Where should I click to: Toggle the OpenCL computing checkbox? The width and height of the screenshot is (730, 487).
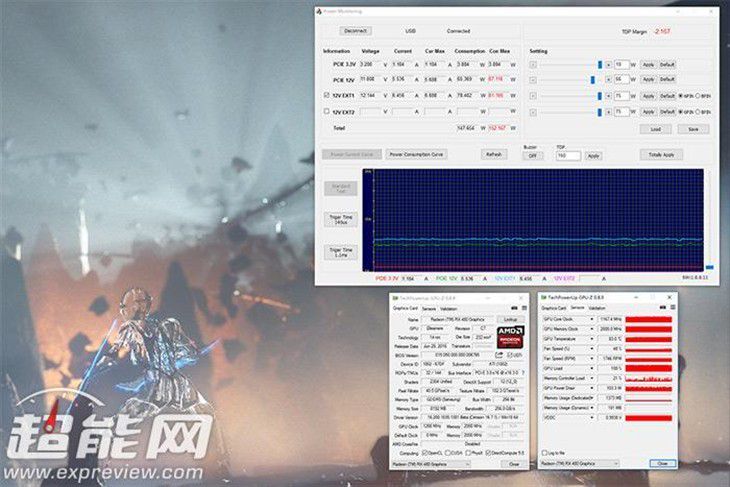click(x=424, y=453)
